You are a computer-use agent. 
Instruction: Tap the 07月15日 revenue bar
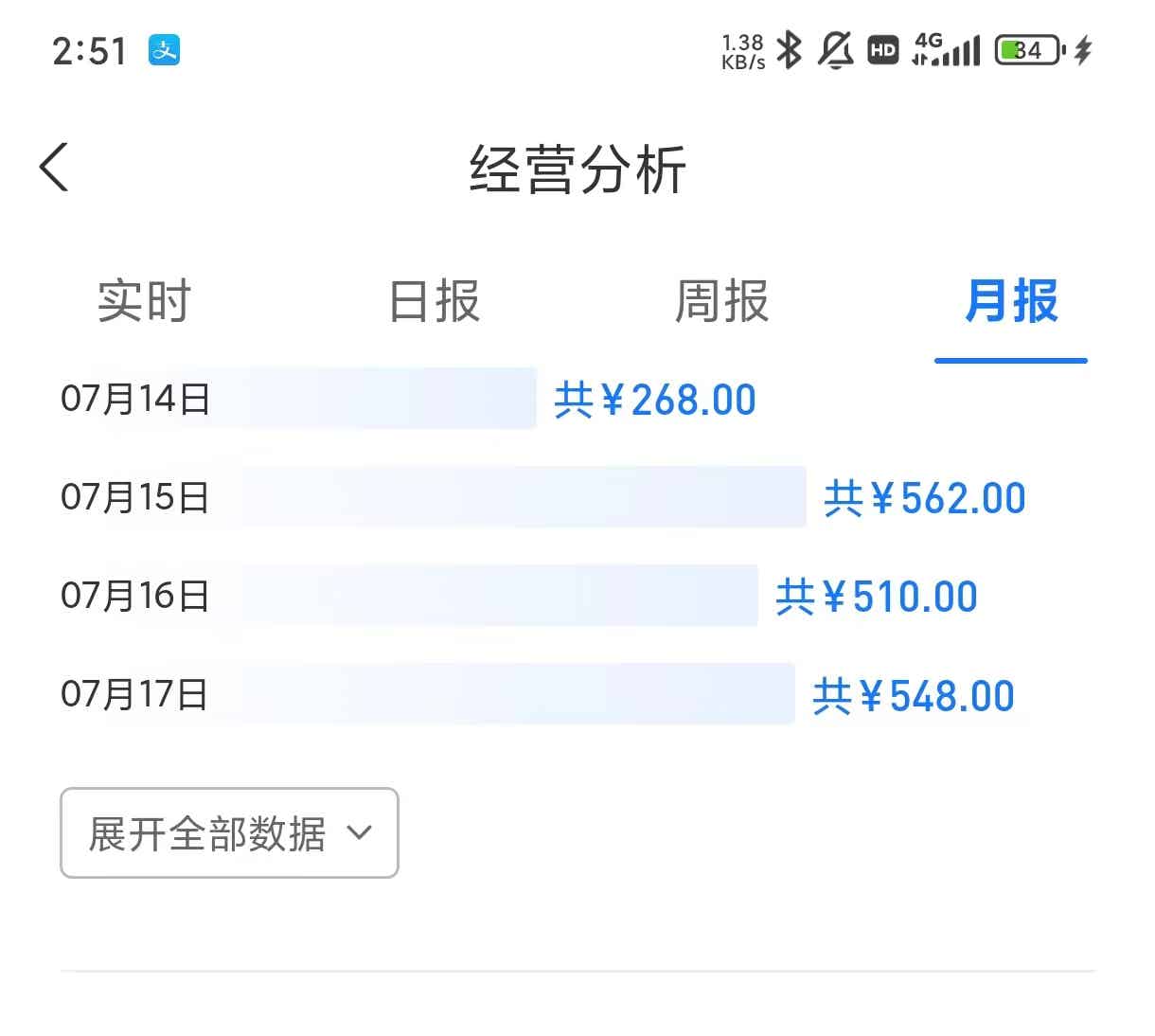click(521, 497)
